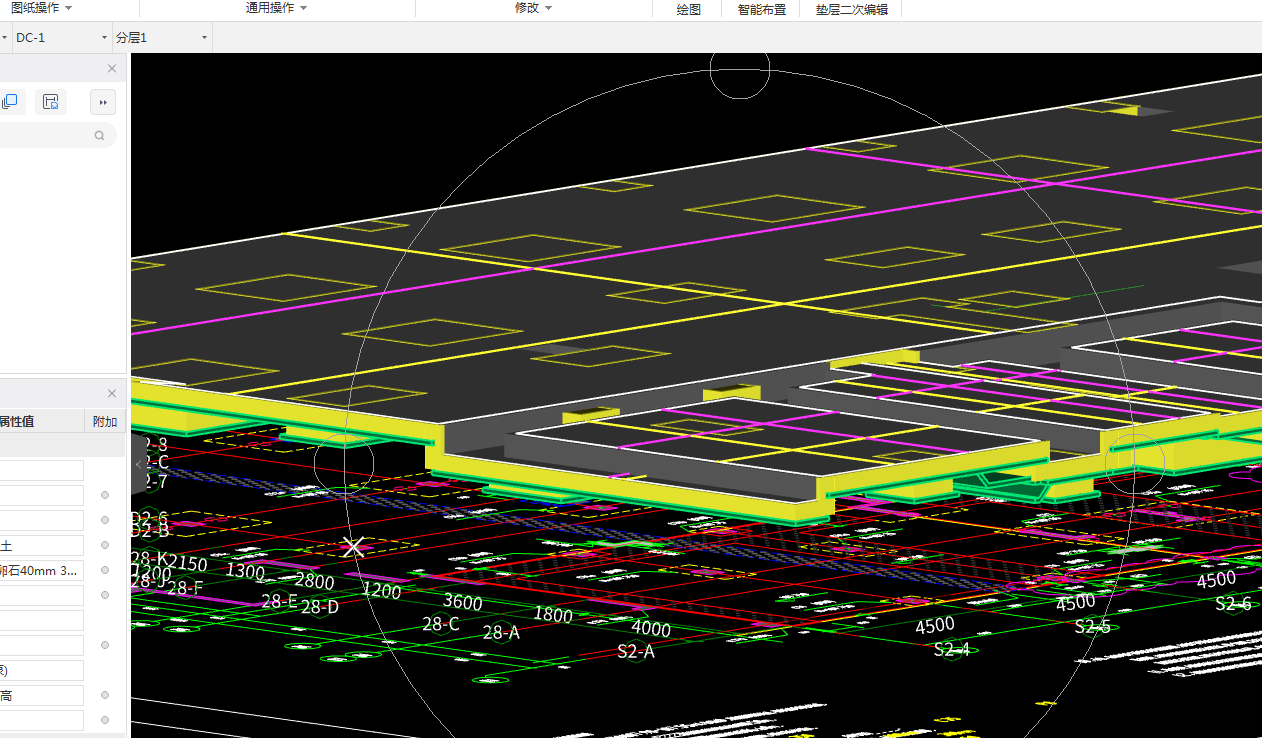Screen dimensions: 1262x738
Task: Open the DC-1 component dropdown
Action: 61,37
